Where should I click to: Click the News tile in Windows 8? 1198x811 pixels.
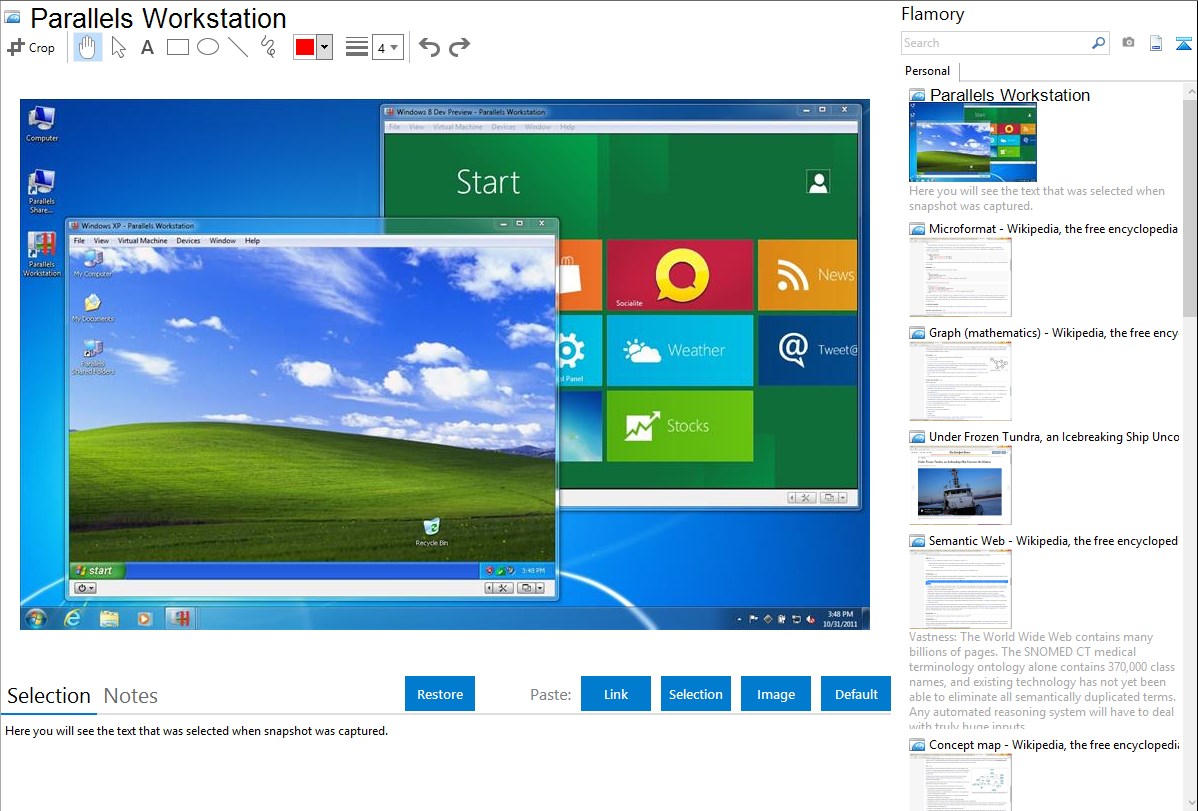click(808, 274)
